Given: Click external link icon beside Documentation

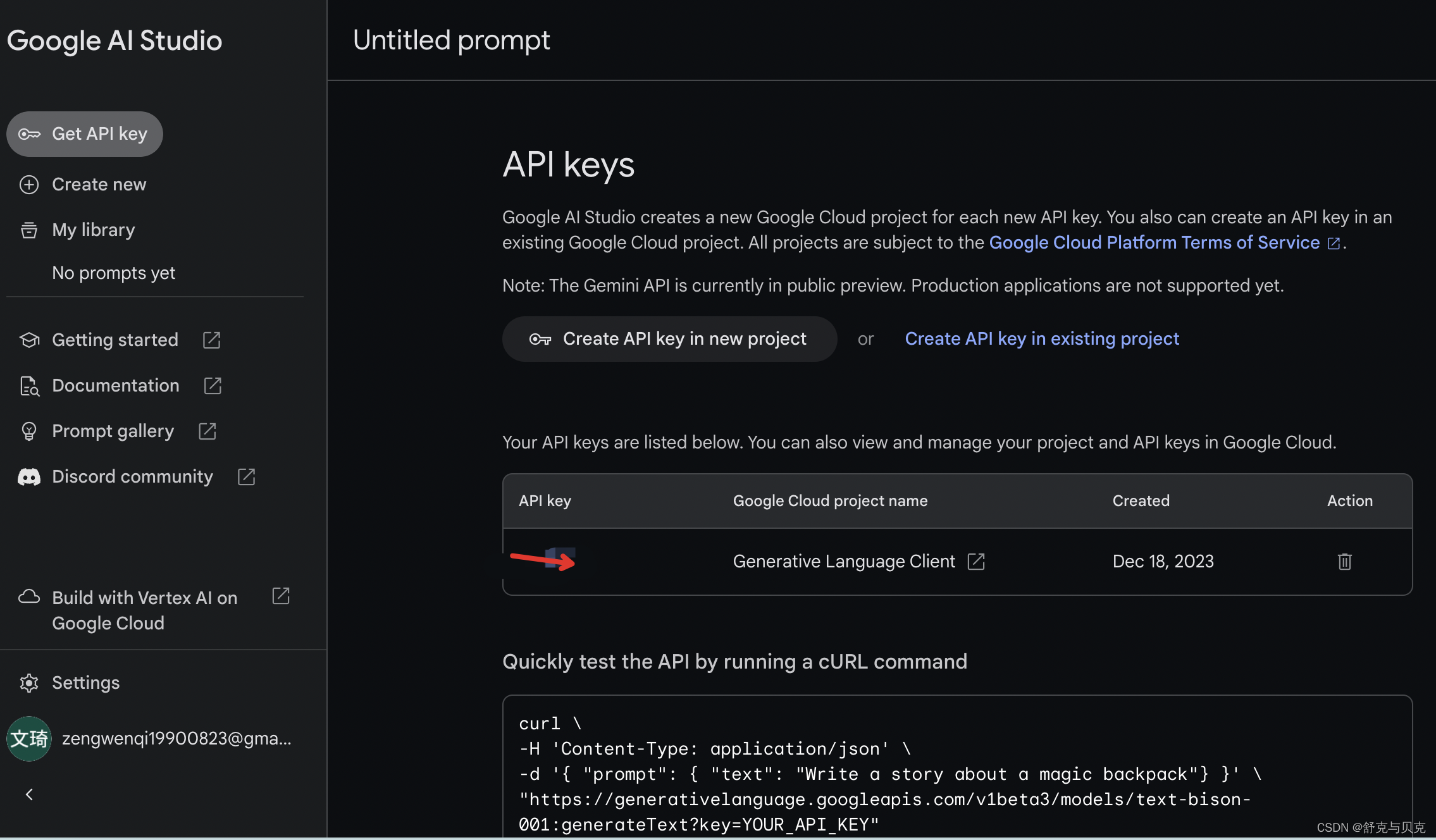Looking at the screenshot, I should click(213, 386).
